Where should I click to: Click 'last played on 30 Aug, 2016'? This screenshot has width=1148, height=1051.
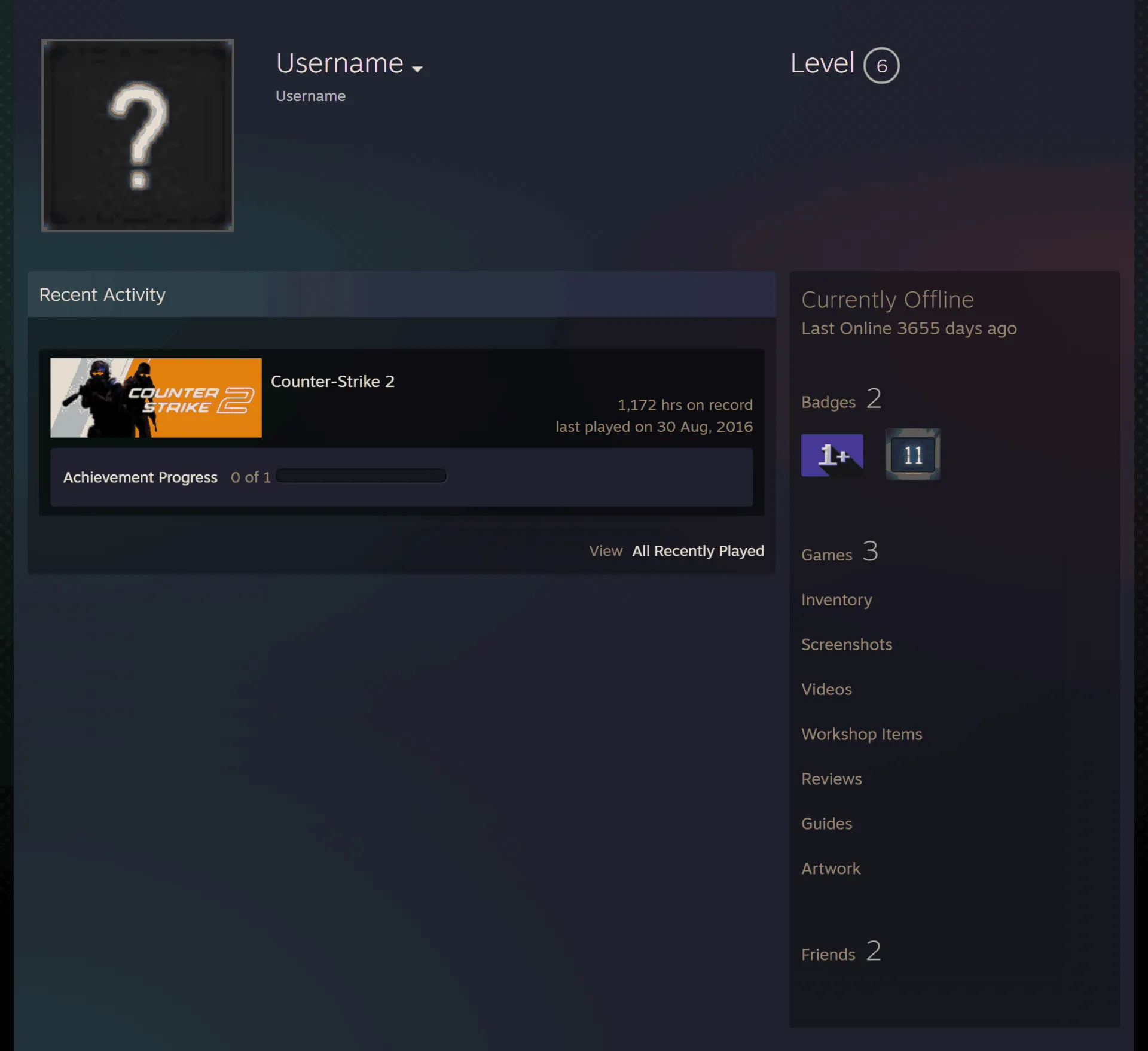click(x=654, y=427)
